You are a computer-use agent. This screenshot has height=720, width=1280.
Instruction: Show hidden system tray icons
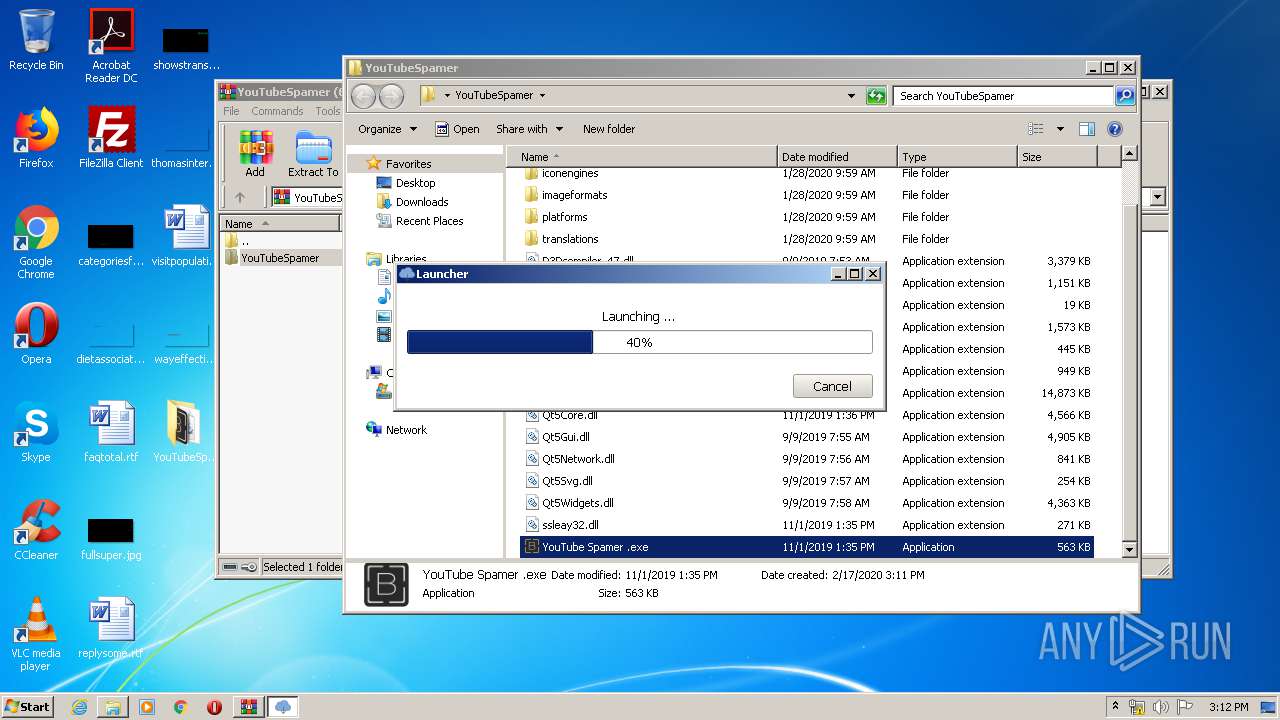click(x=1116, y=707)
